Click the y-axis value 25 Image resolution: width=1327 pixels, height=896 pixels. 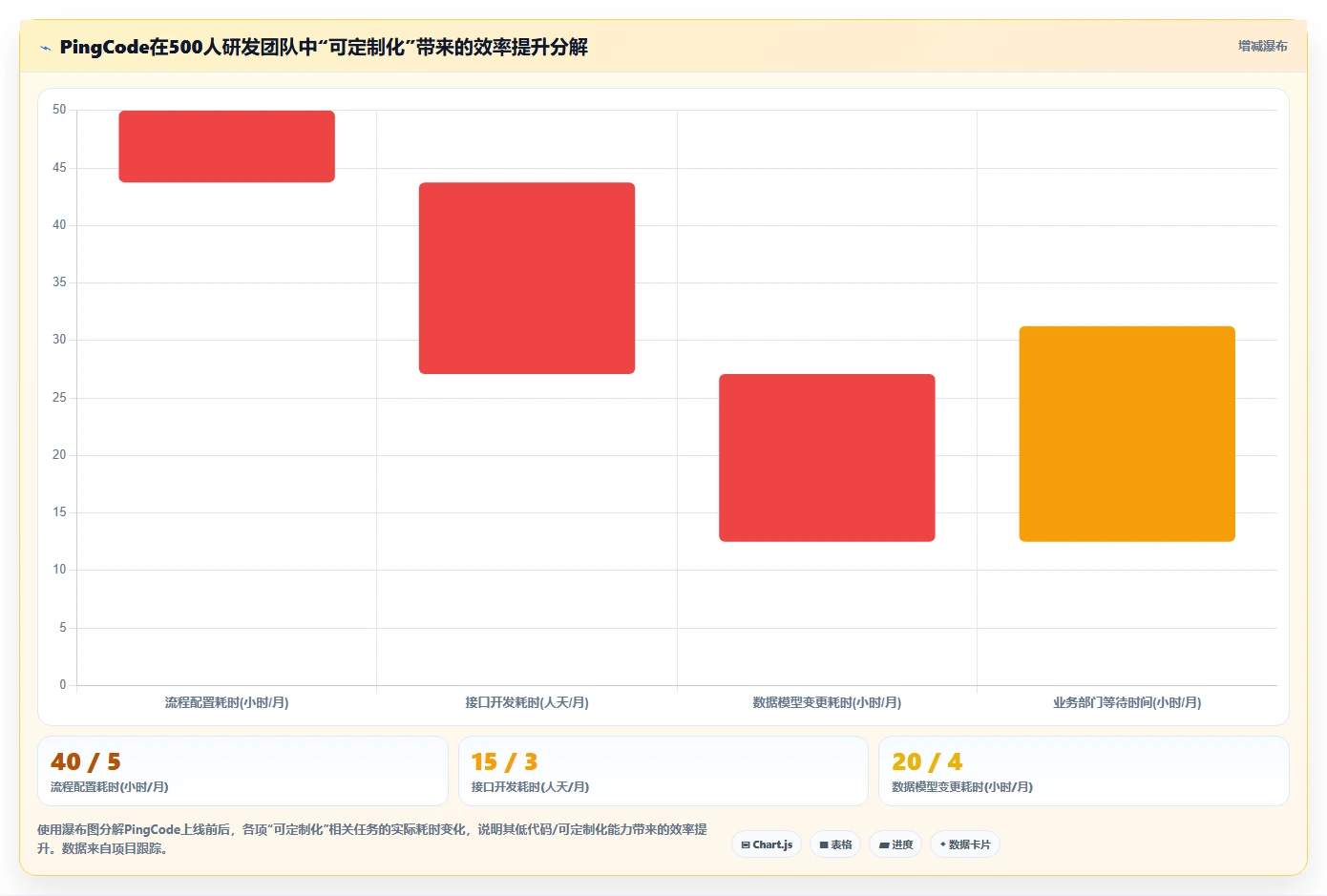59,398
